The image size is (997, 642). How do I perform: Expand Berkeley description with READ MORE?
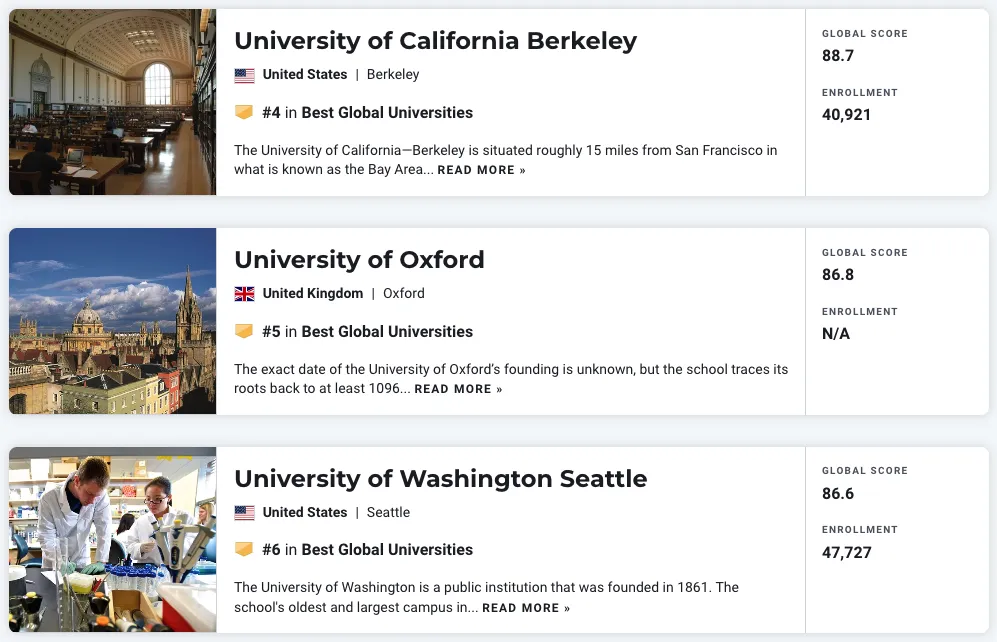pyautogui.click(x=481, y=171)
